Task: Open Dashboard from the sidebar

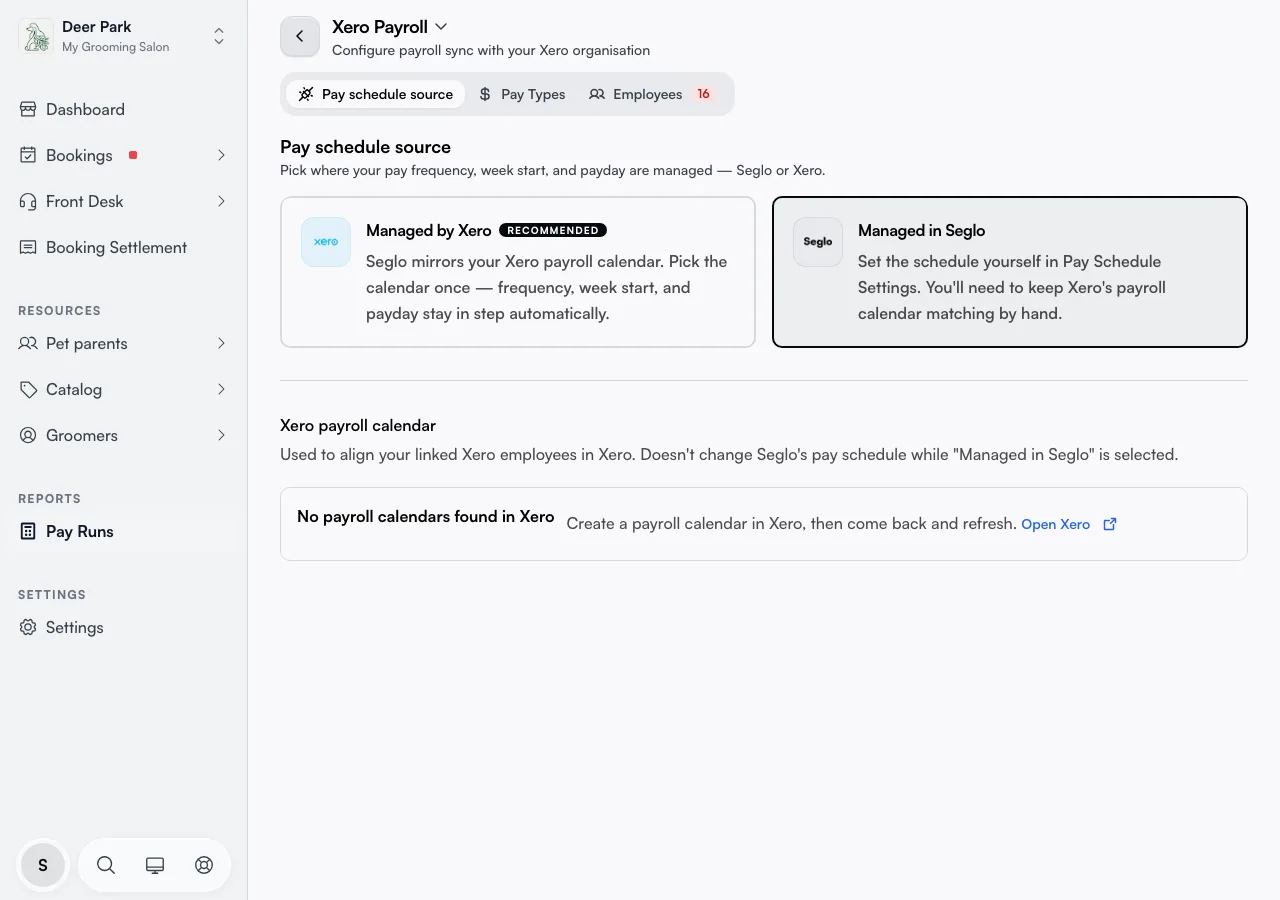Action: pyautogui.click(x=124, y=109)
